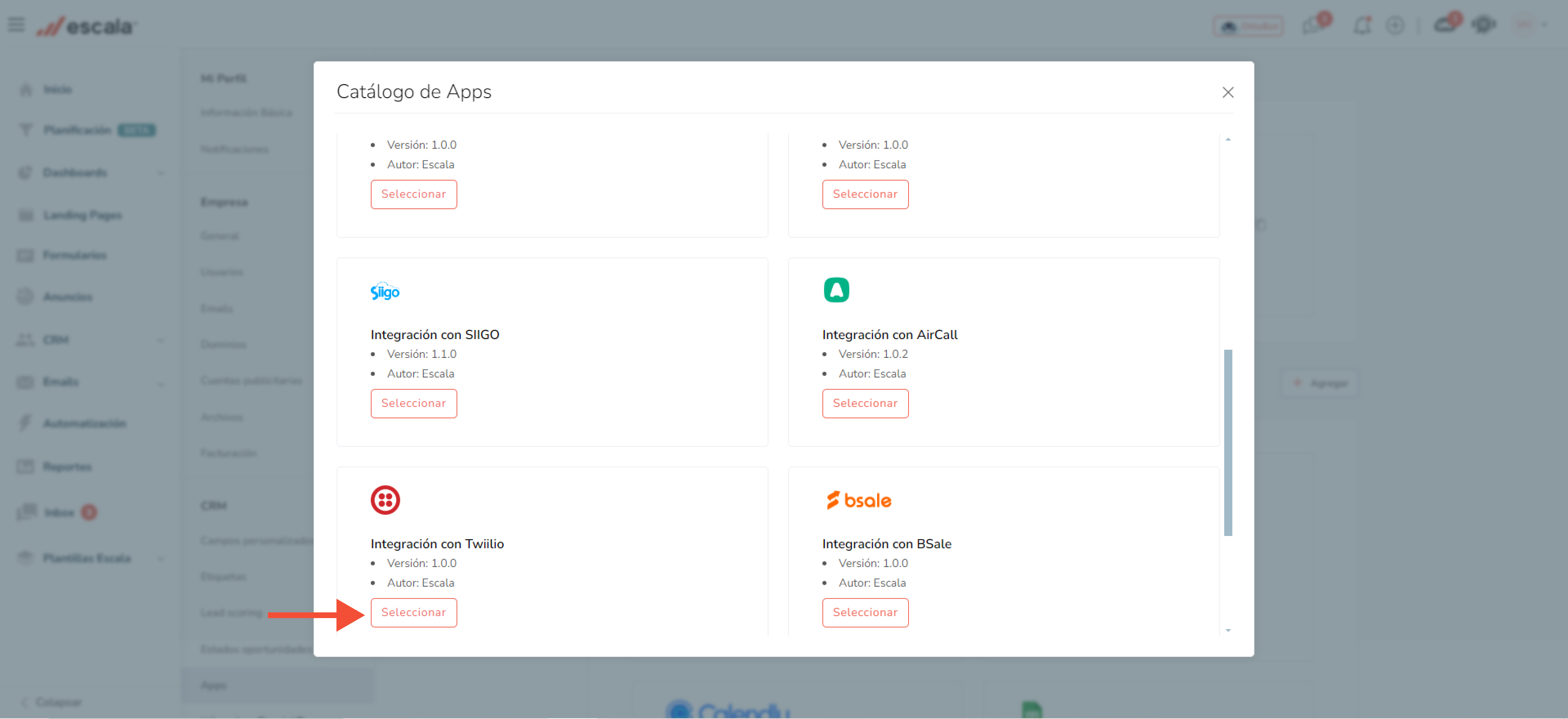
Task: Click the outlined button left of chat icon
Action: [1248, 26]
